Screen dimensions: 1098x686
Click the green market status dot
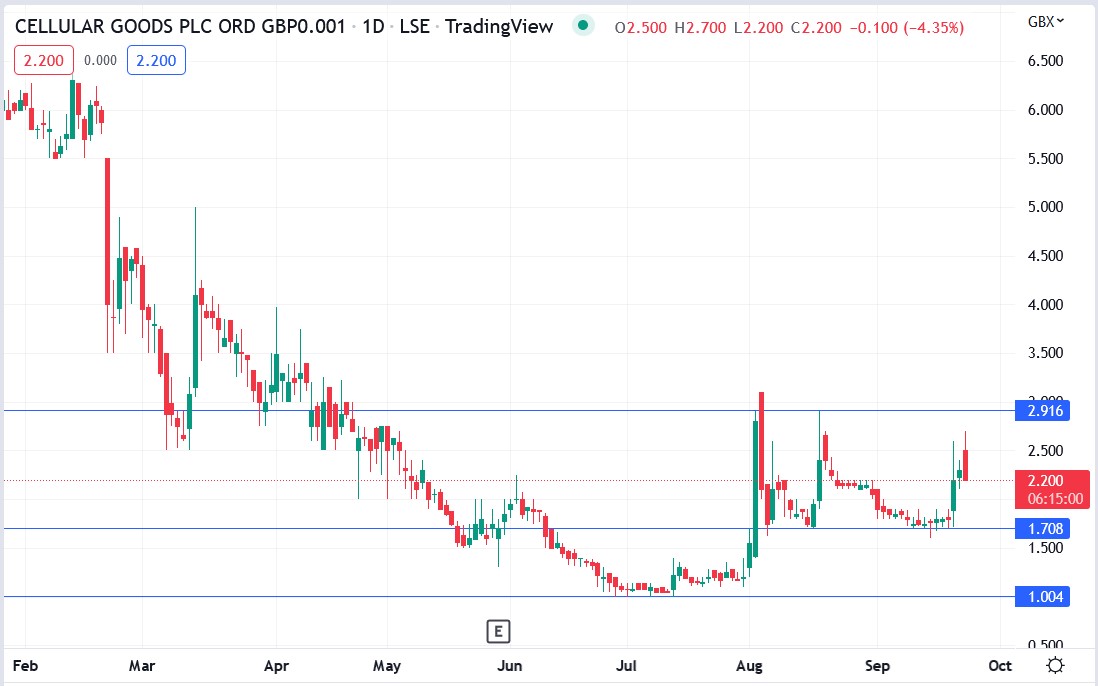[x=581, y=26]
